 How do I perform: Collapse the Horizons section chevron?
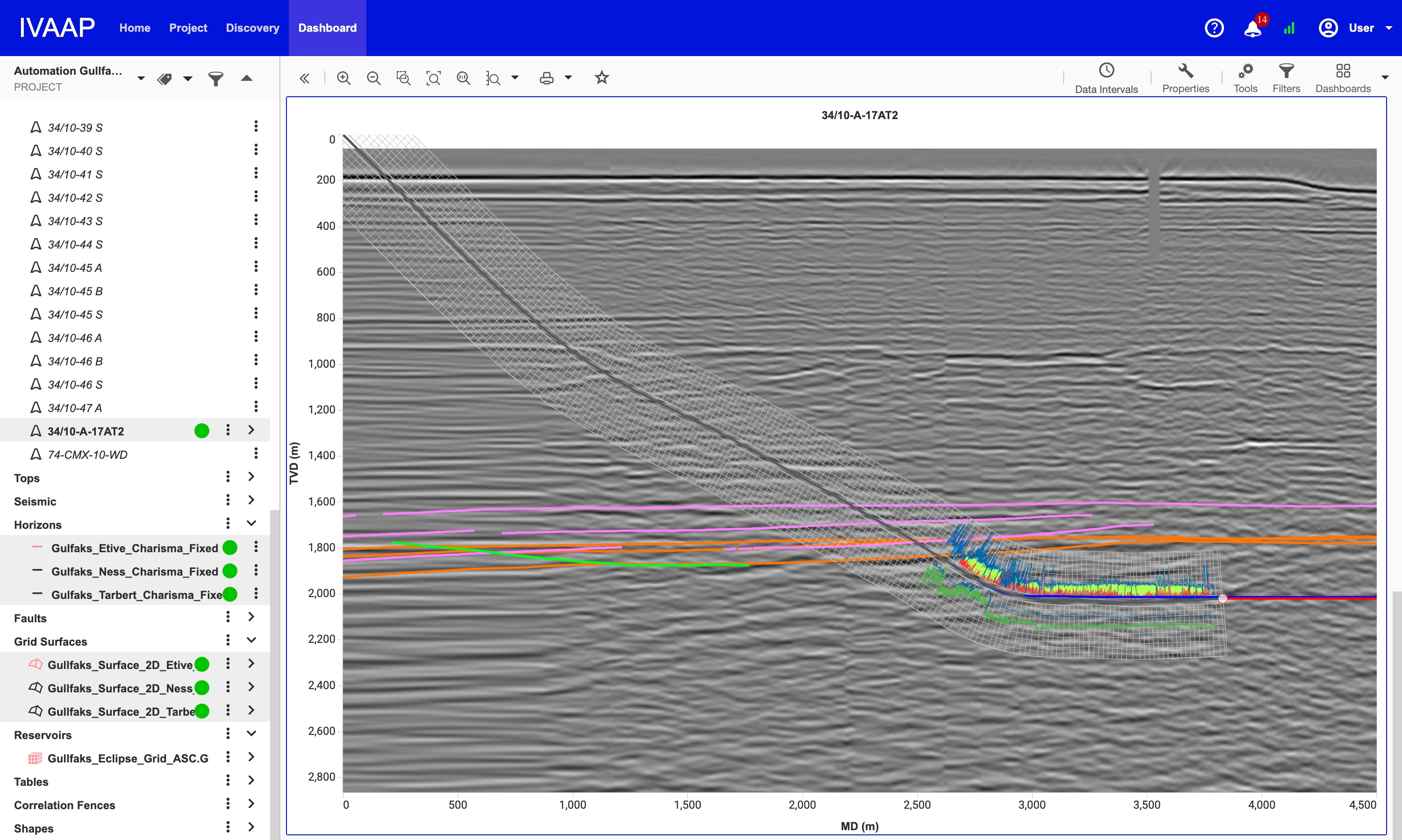tap(251, 523)
